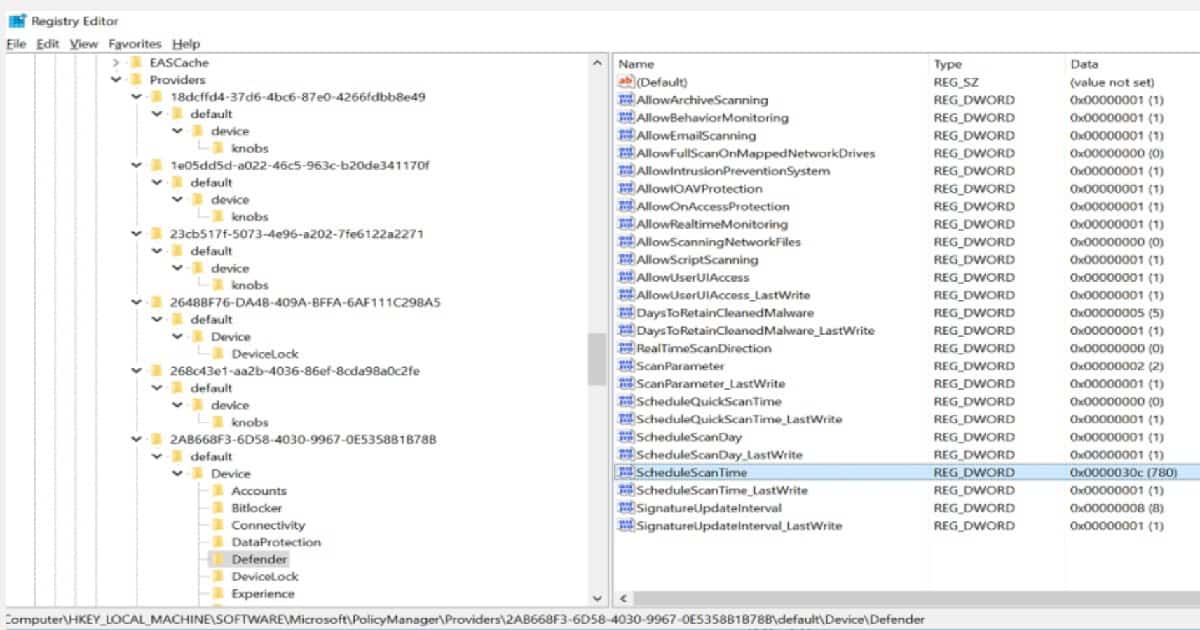Viewport: 1200px width, 630px height.
Task: Collapse the Providers tree node
Action: 116,80
